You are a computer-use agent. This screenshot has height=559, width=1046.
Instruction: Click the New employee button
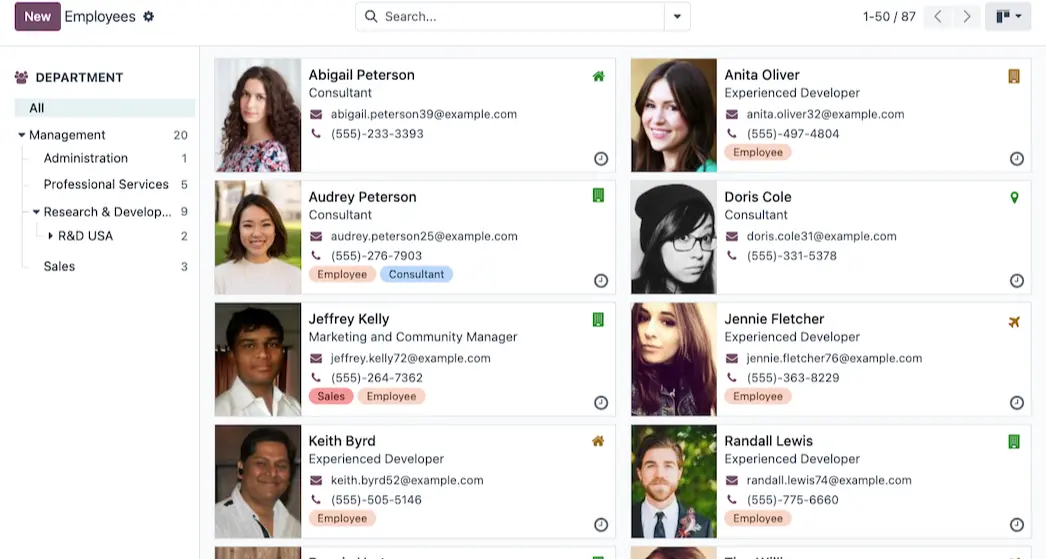[x=37, y=17]
